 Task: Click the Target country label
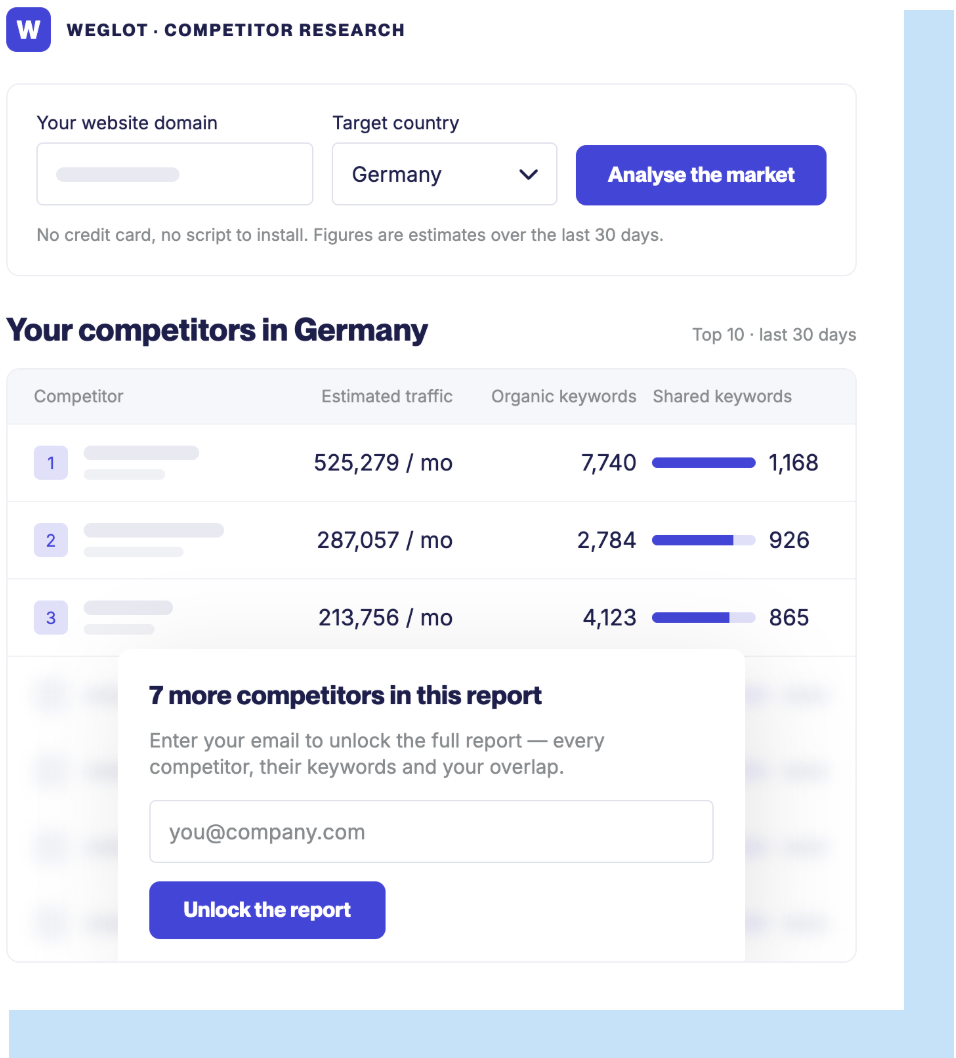click(x=395, y=123)
